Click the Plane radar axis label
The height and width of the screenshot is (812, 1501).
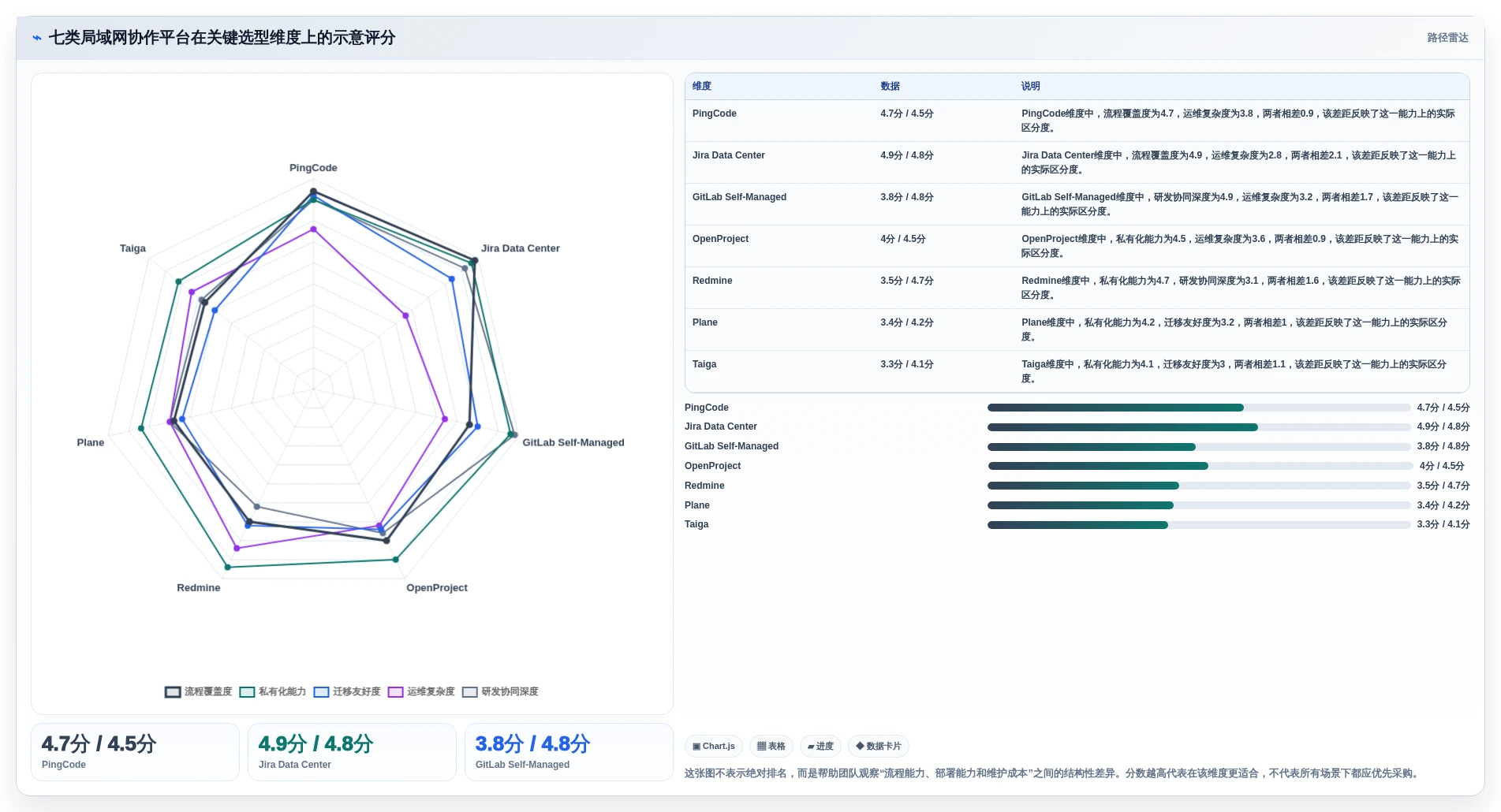point(91,442)
